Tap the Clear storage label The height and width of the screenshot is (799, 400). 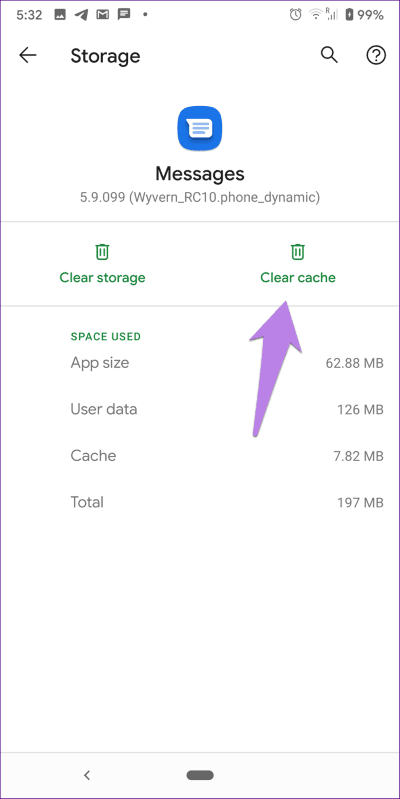pyautogui.click(x=102, y=278)
